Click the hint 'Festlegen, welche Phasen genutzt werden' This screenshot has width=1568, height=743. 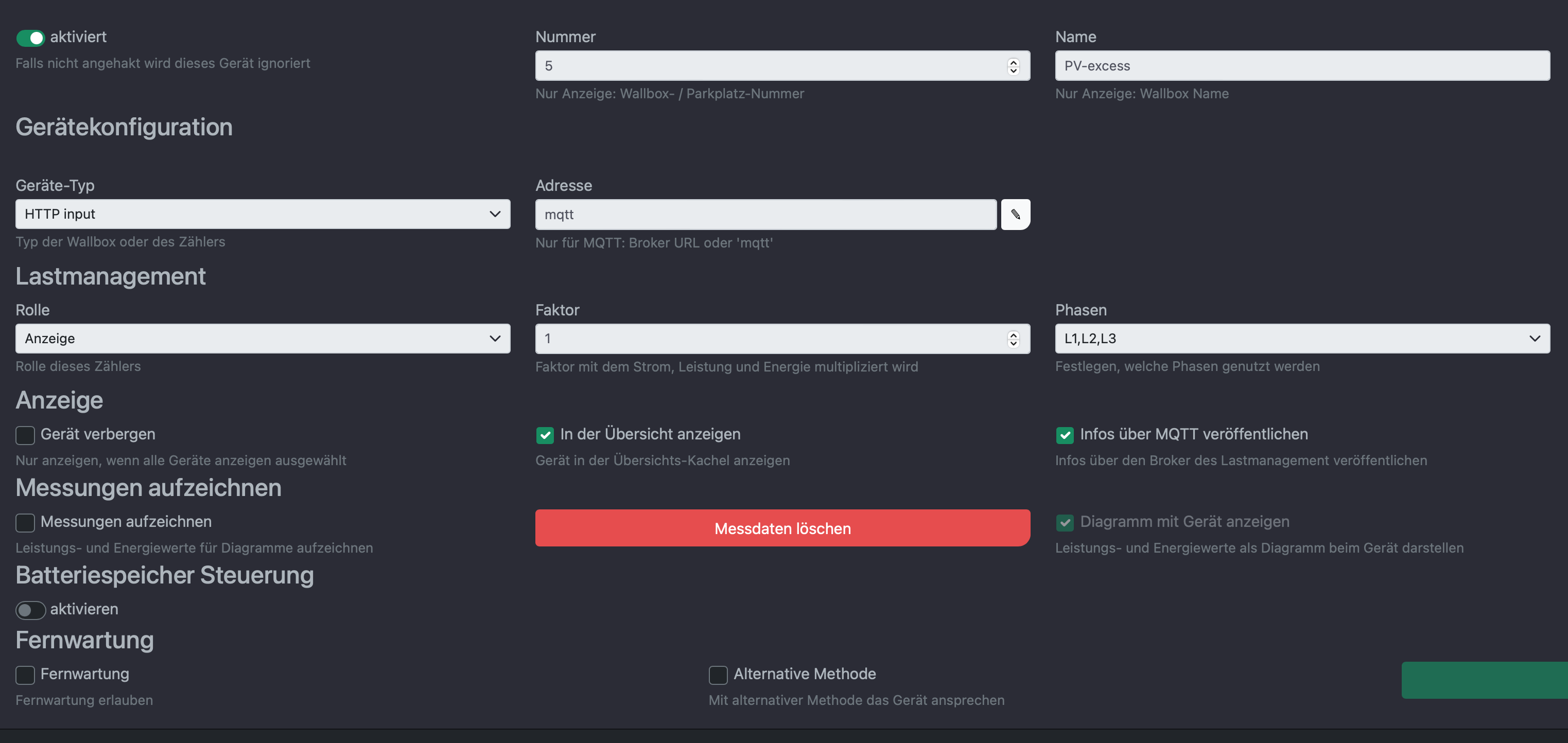(1188, 366)
